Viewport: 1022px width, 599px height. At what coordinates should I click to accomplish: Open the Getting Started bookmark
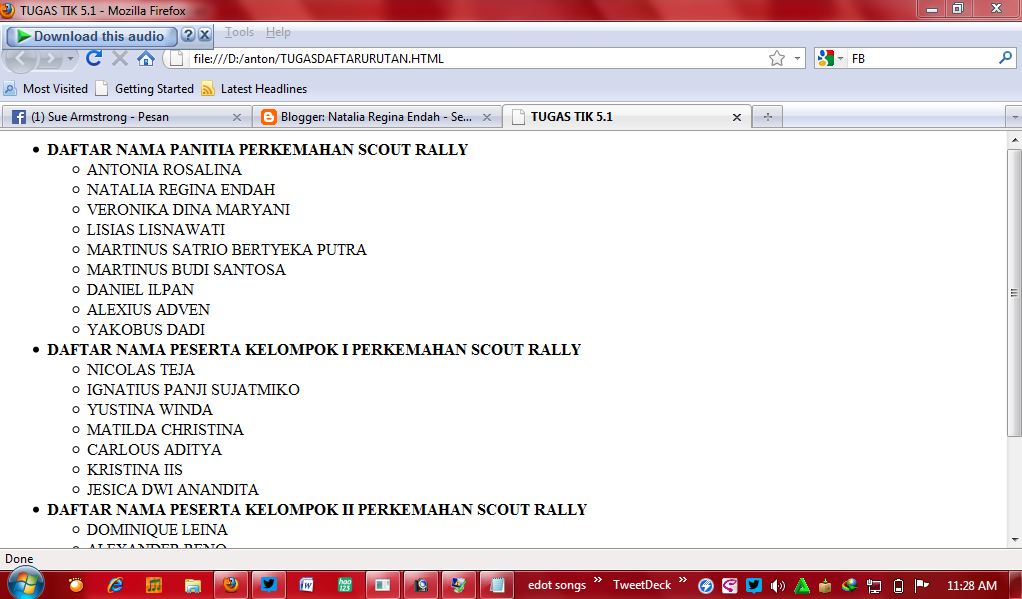tap(145, 89)
